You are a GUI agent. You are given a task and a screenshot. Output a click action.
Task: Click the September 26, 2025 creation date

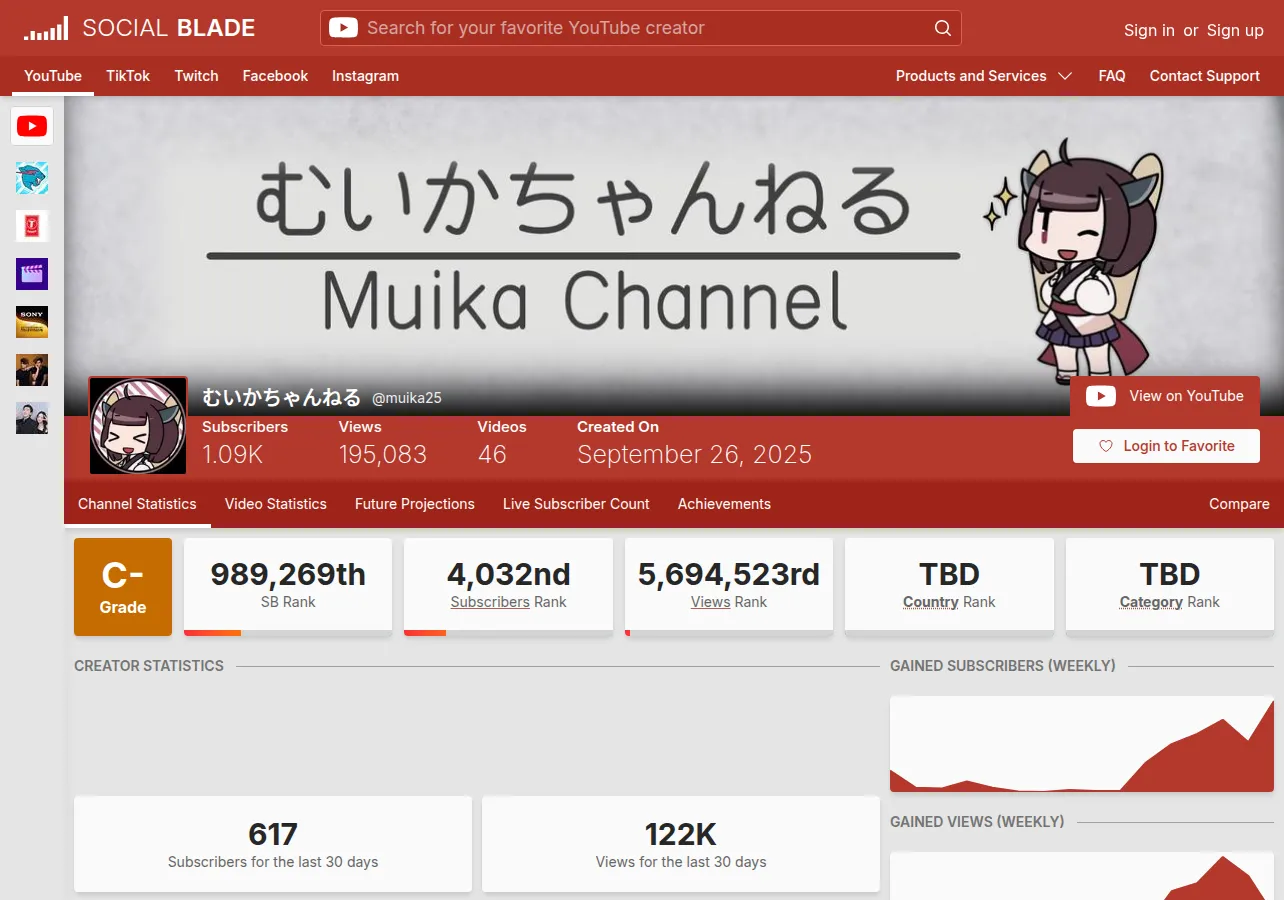point(695,455)
